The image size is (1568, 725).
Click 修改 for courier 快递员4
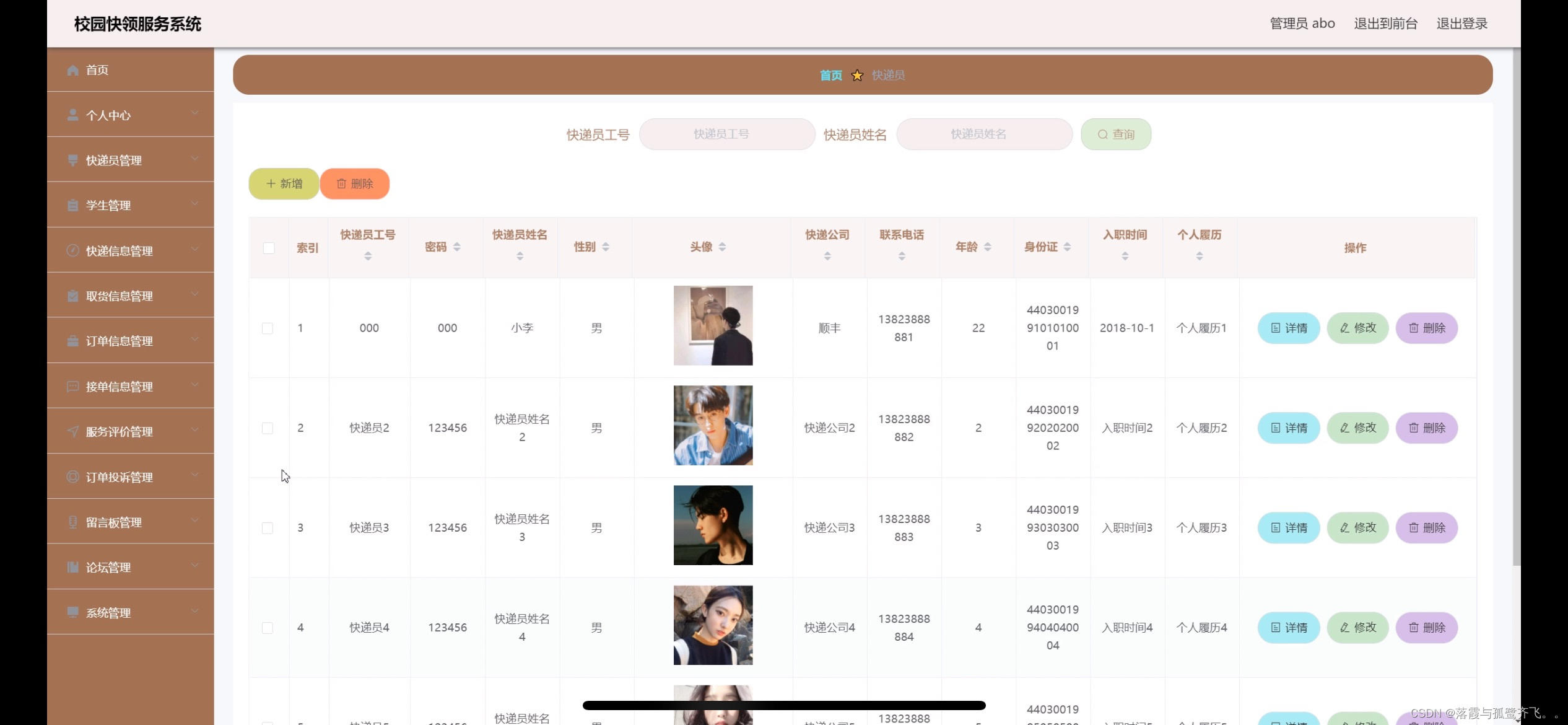click(x=1358, y=628)
